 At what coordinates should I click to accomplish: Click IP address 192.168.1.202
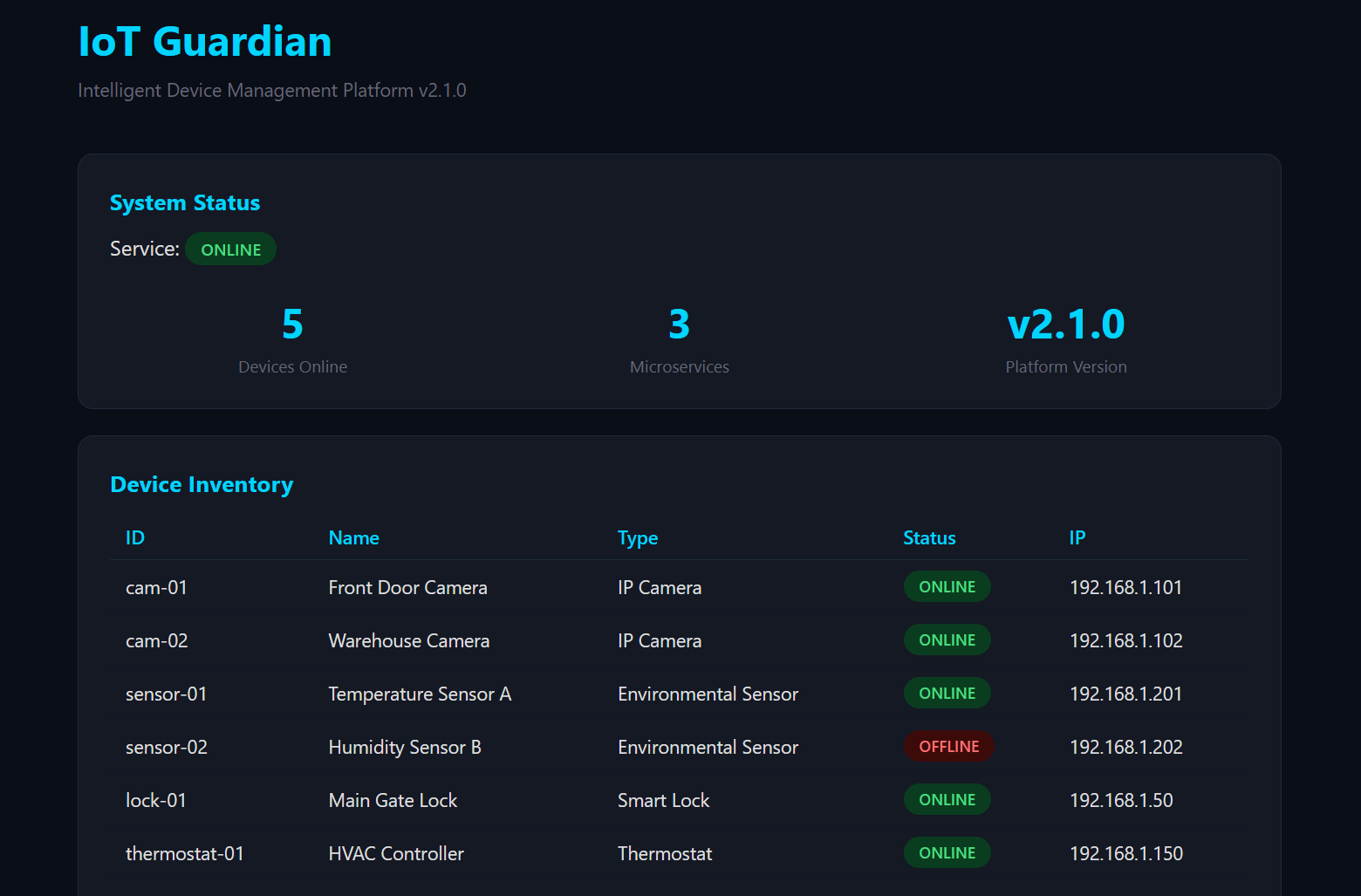click(x=1125, y=748)
